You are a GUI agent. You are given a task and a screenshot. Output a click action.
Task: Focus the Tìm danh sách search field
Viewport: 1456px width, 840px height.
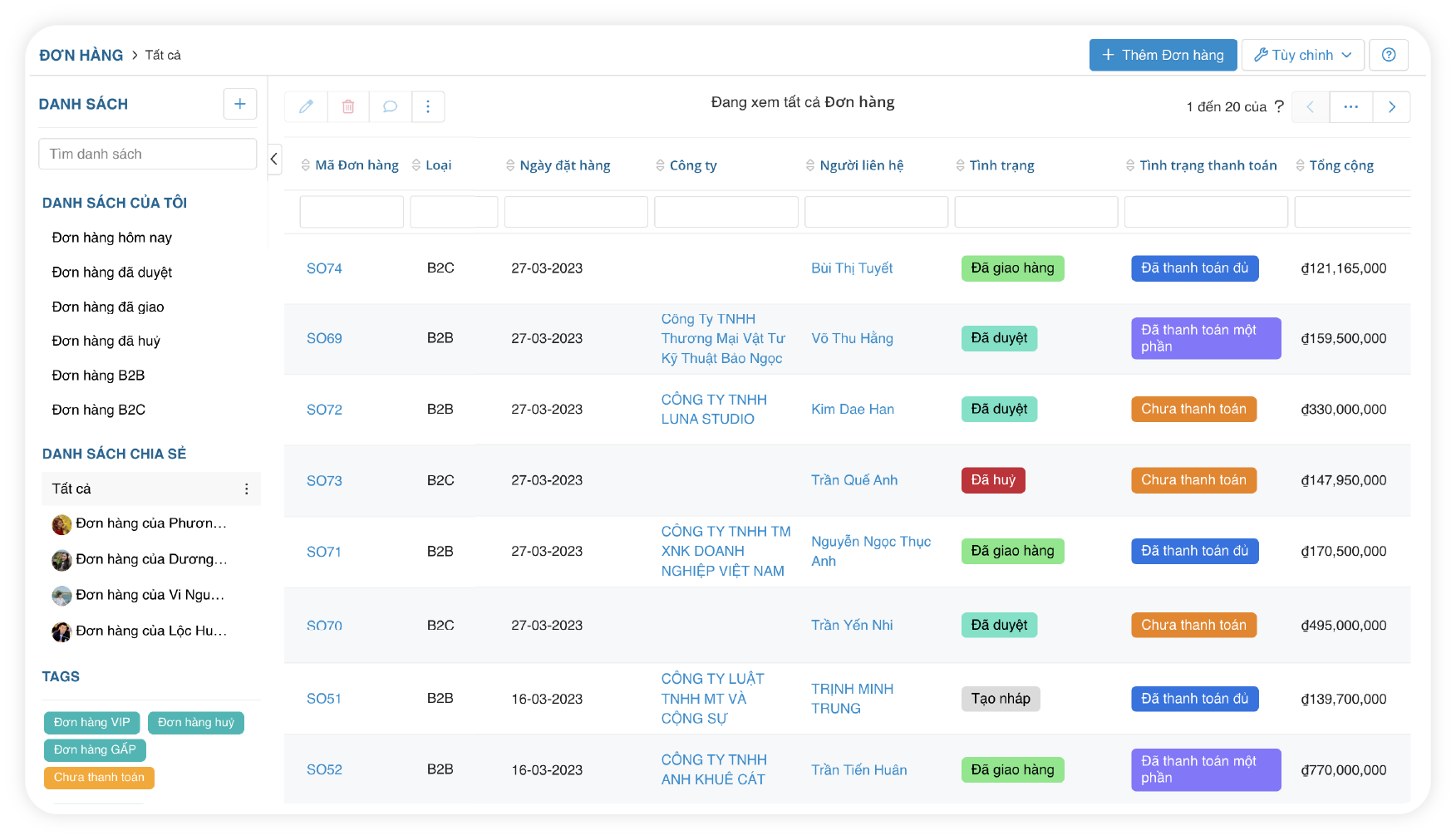pos(147,154)
